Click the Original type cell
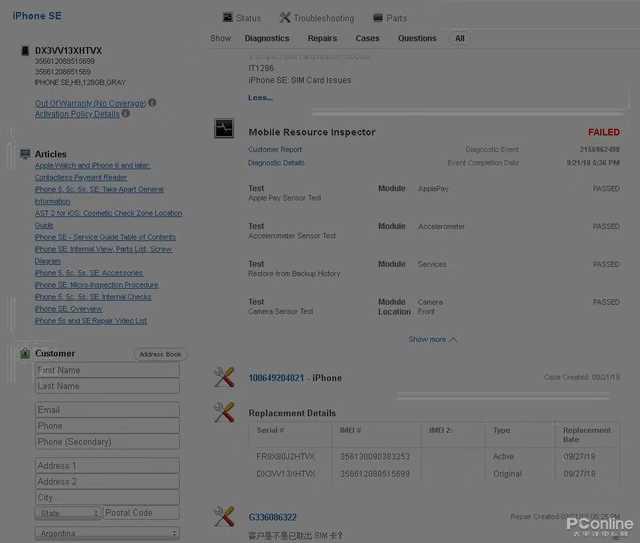 [507, 474]
